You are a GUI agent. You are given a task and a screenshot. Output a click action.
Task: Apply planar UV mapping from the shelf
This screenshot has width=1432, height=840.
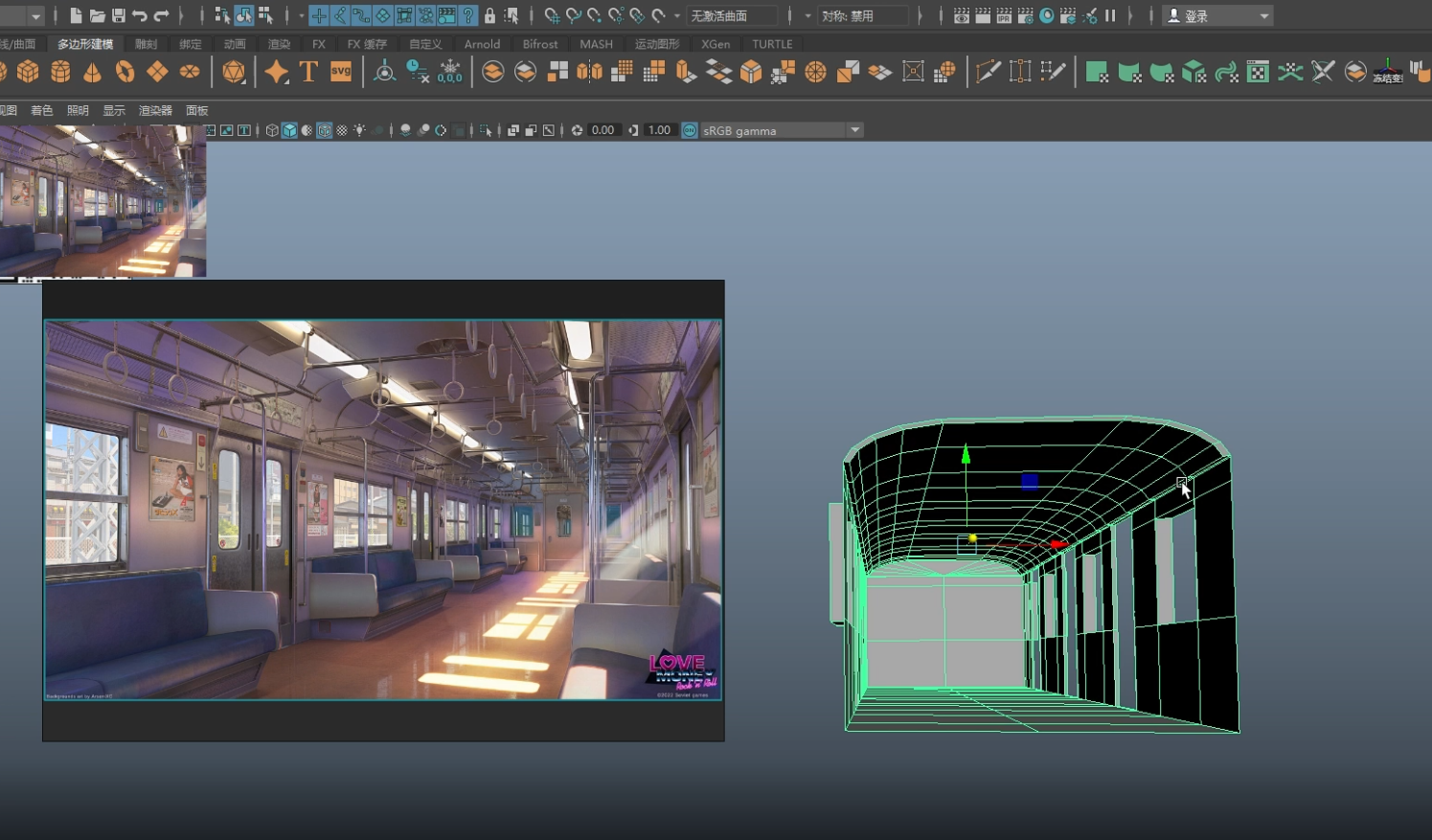pyautogui.click(x=1097, y=72)
